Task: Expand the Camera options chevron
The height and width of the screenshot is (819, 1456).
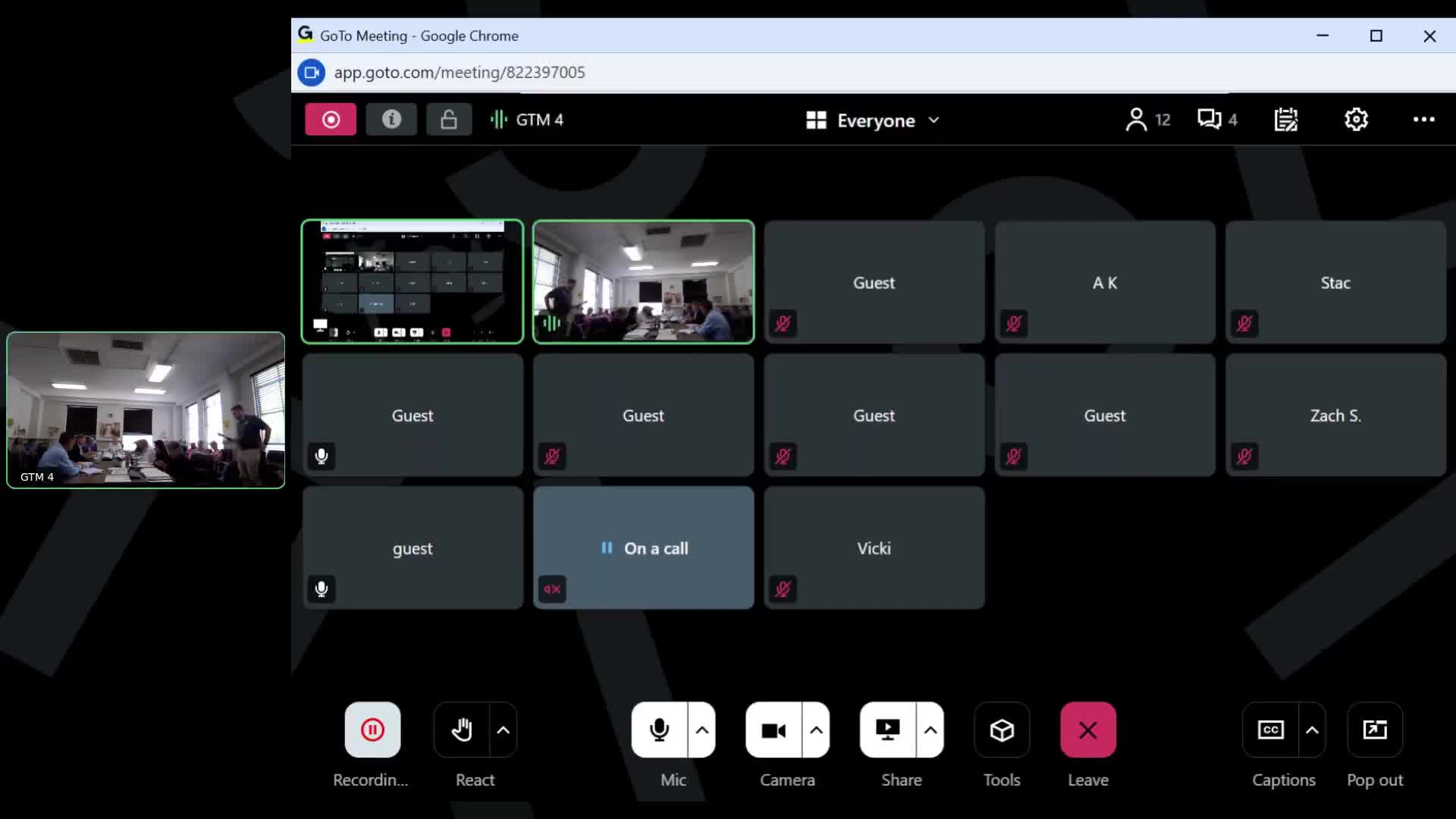Action: (816, 730)
